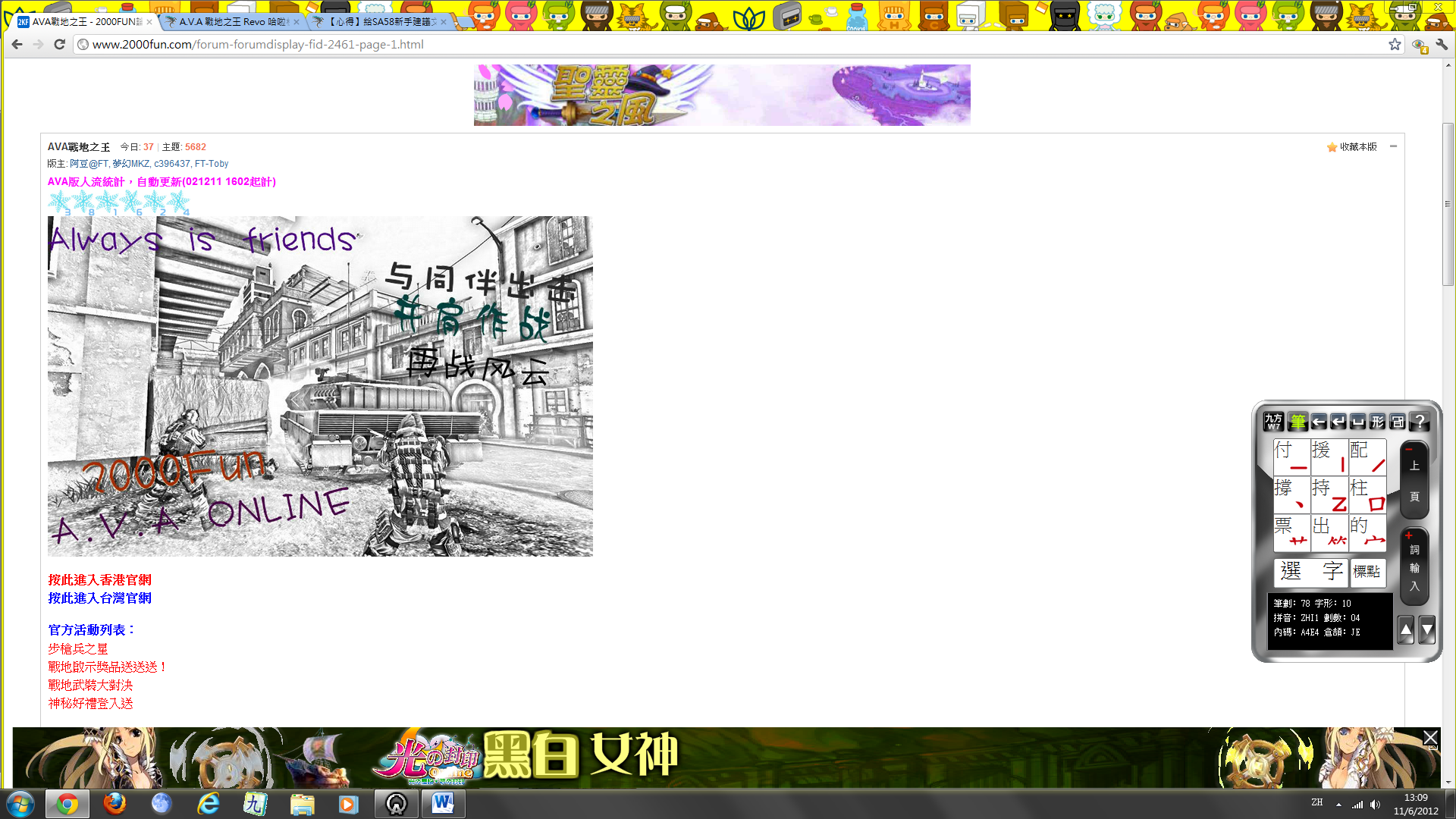Close the bottom 黑白女神 ad banner

[1430, 738]
